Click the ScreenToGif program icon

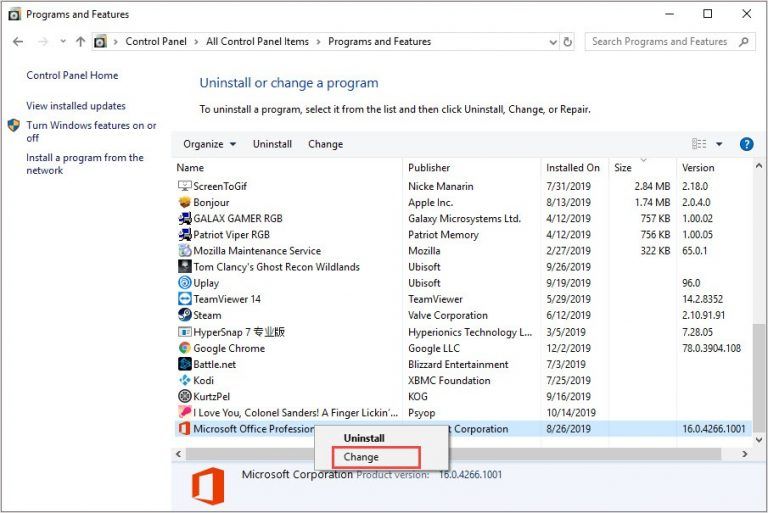(x=184, y=186)
